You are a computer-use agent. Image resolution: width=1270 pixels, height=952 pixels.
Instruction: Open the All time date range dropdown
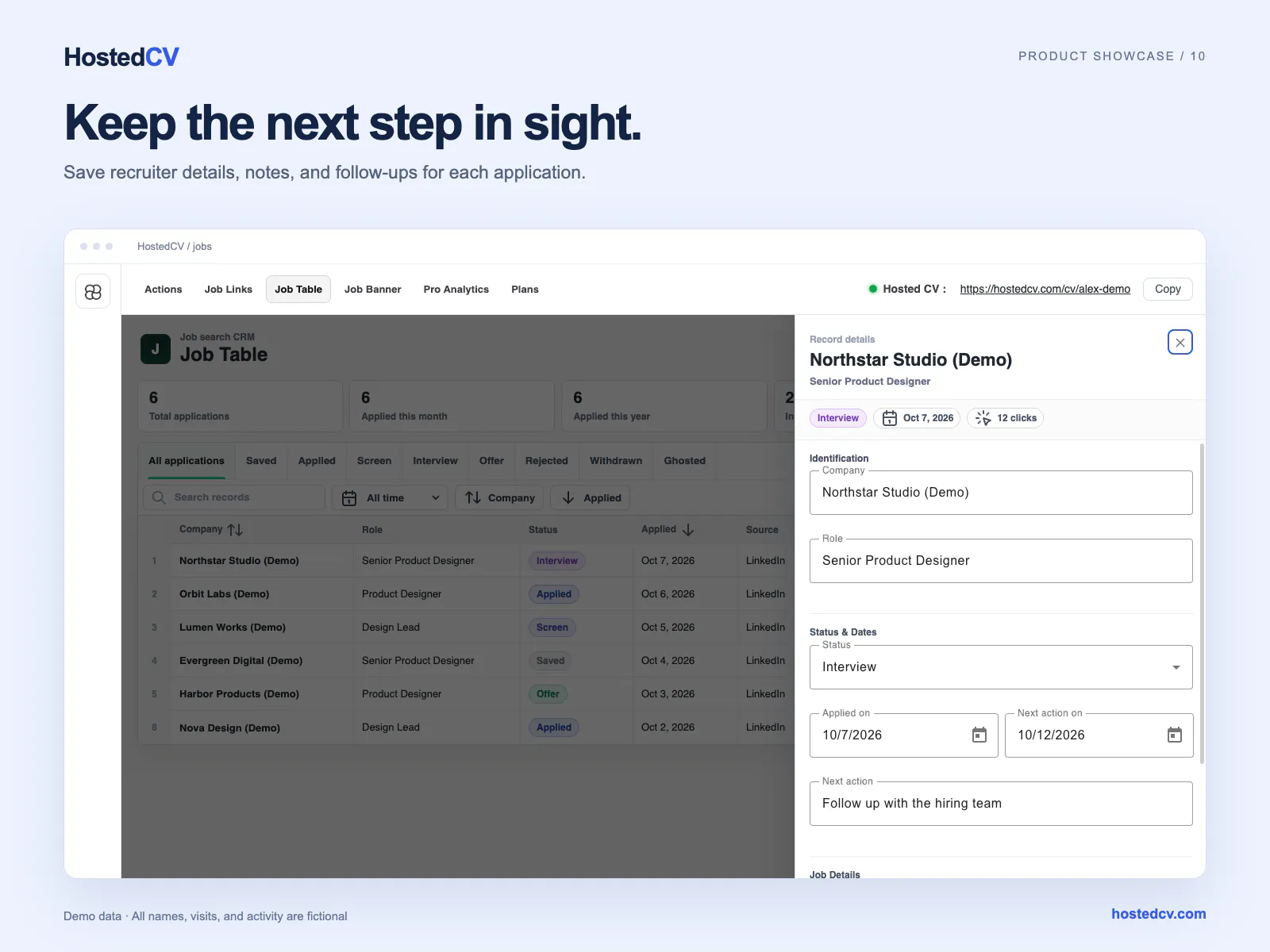coord(390,498)
